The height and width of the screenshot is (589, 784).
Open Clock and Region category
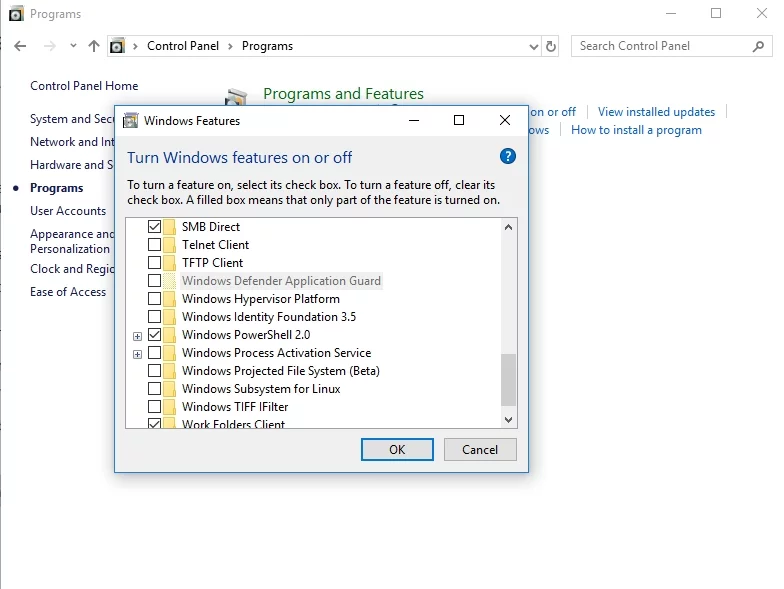pos(72,269)
